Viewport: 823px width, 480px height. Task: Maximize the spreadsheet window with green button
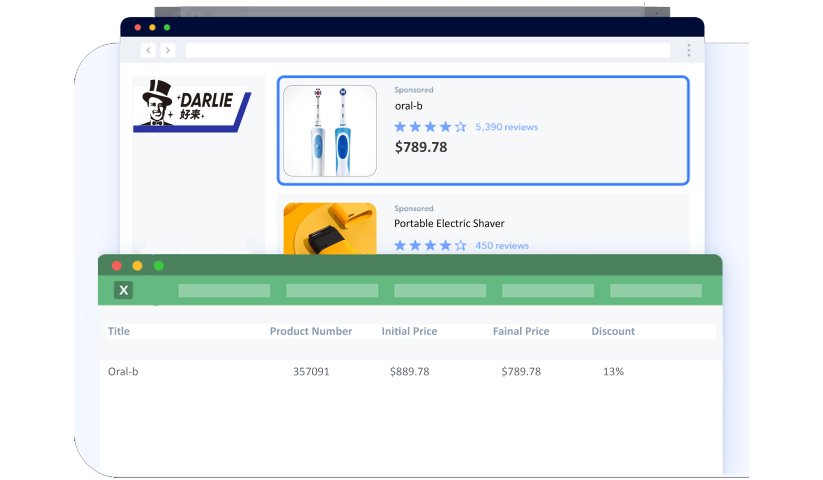coord(159,266)
